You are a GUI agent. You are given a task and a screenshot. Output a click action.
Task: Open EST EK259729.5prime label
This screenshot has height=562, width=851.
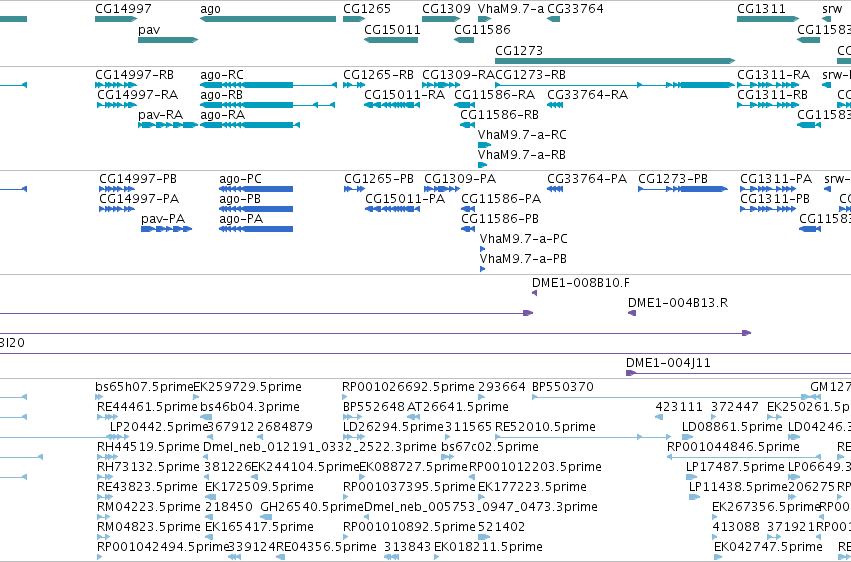click(247, 387)
